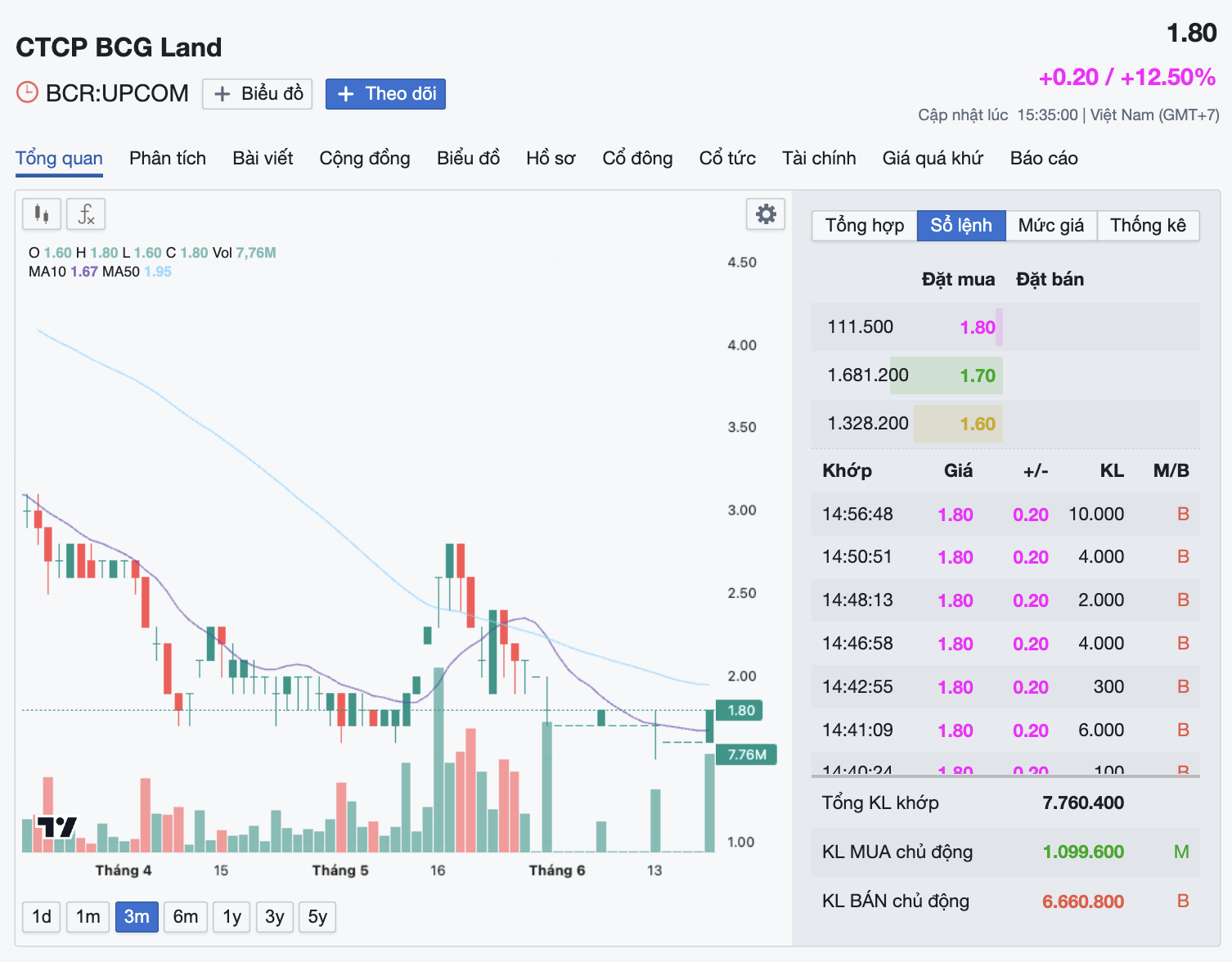Screen dimensions: 1232x962
Task: Click the CTCP BCG Land title
Action: (119, 47)
